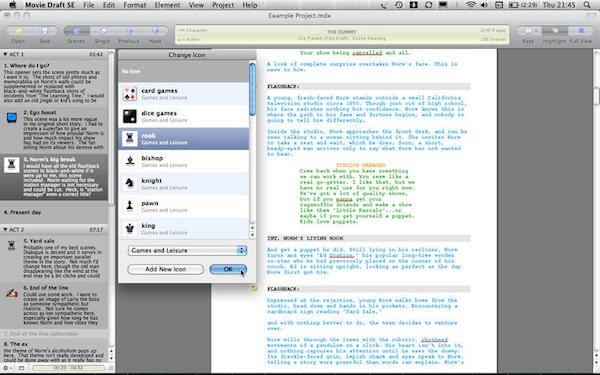600x375 pixels.
Task: Toggle the Highlight toolbar button
Action: tap(554, 31)
